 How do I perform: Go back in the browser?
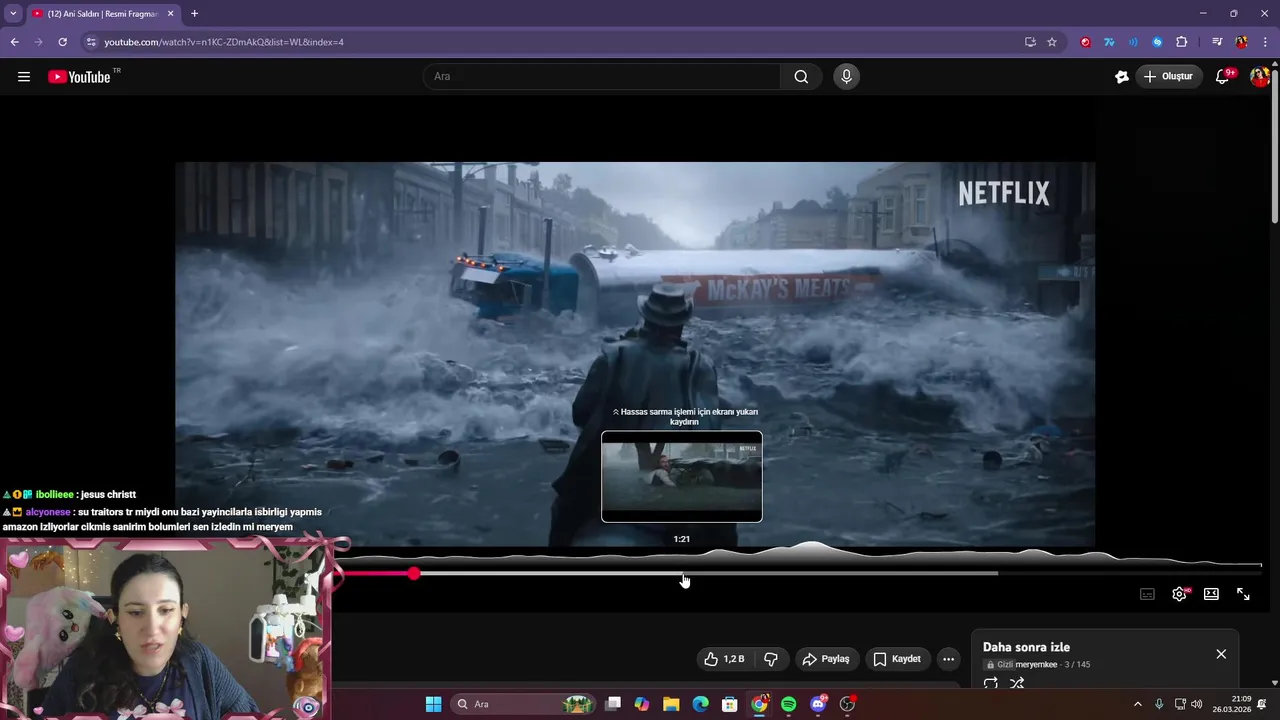(14, 42)
